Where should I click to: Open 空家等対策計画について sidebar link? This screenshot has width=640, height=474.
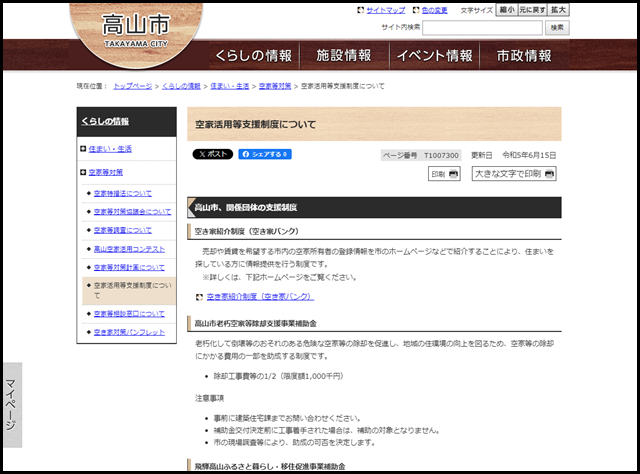pyautogui.click(x=129, y=267)
